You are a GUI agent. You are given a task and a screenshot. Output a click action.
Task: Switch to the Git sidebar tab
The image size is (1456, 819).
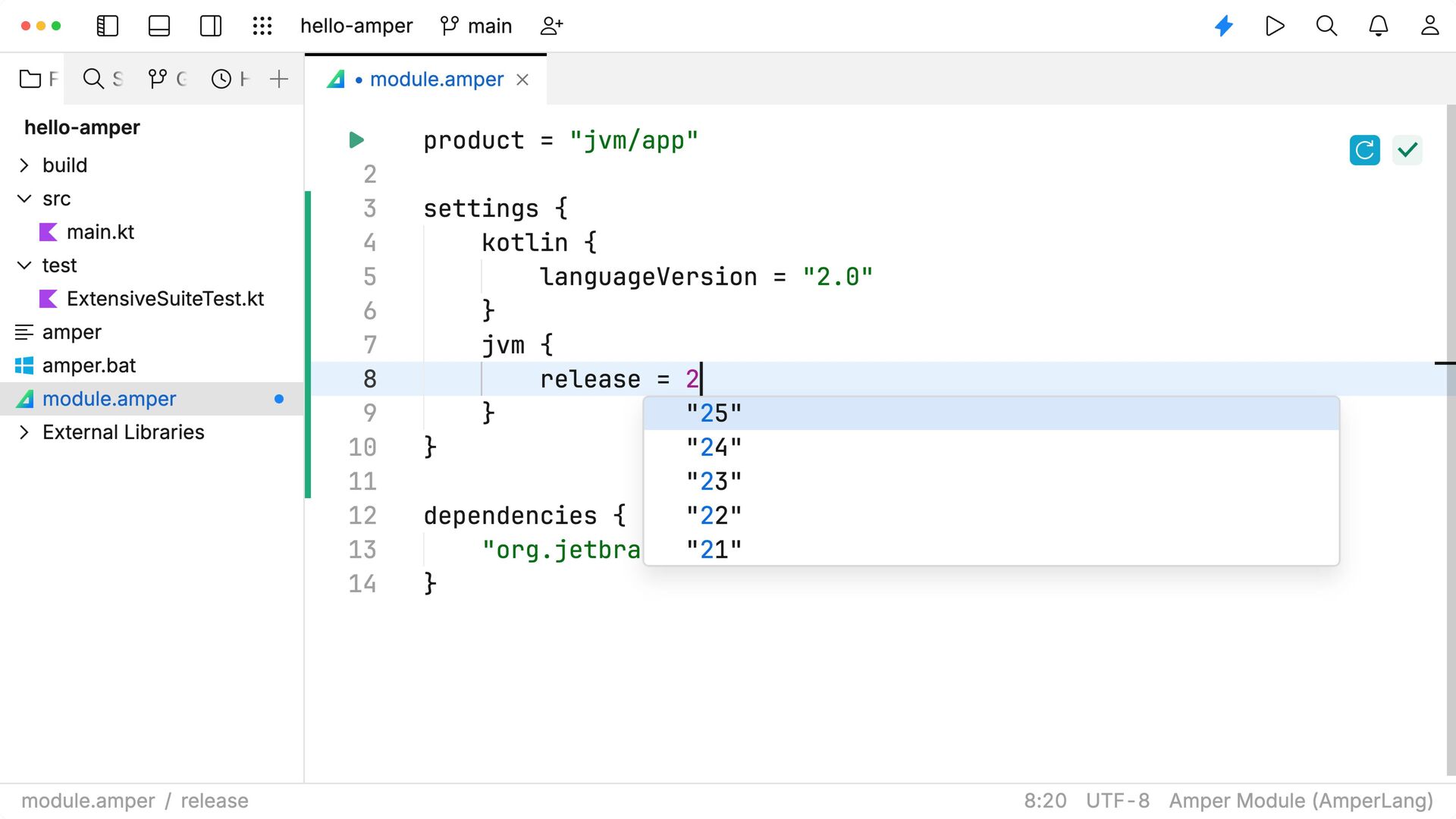click(167, 79)
